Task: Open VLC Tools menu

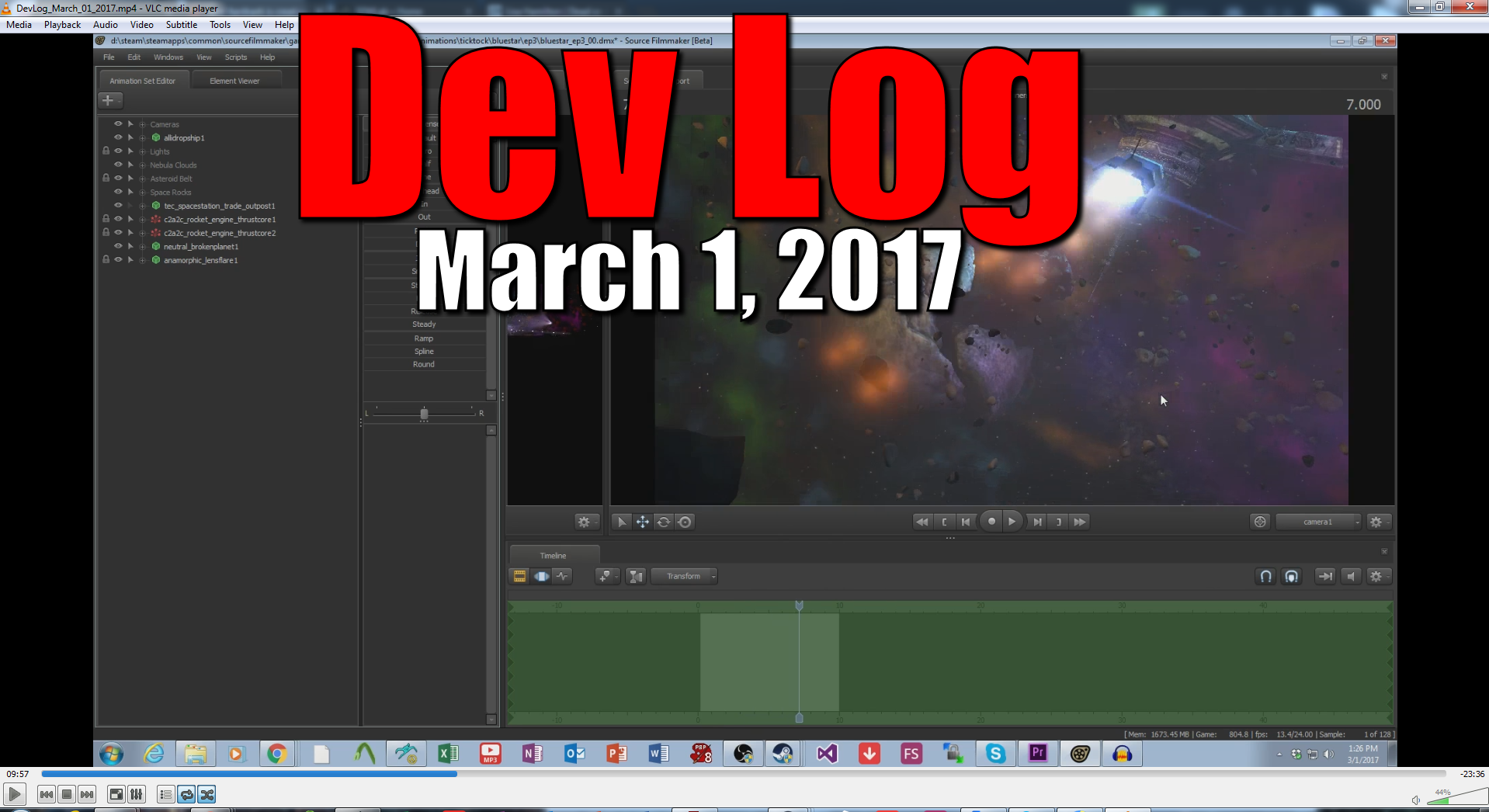Action: point(220,25)
